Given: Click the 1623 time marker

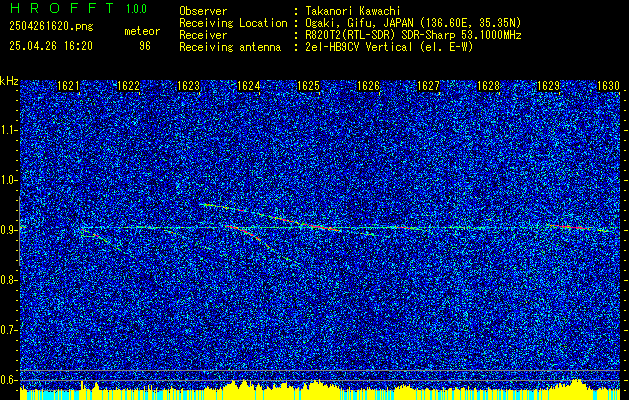Looking at the screenshot, I should [x=189, y=86].
